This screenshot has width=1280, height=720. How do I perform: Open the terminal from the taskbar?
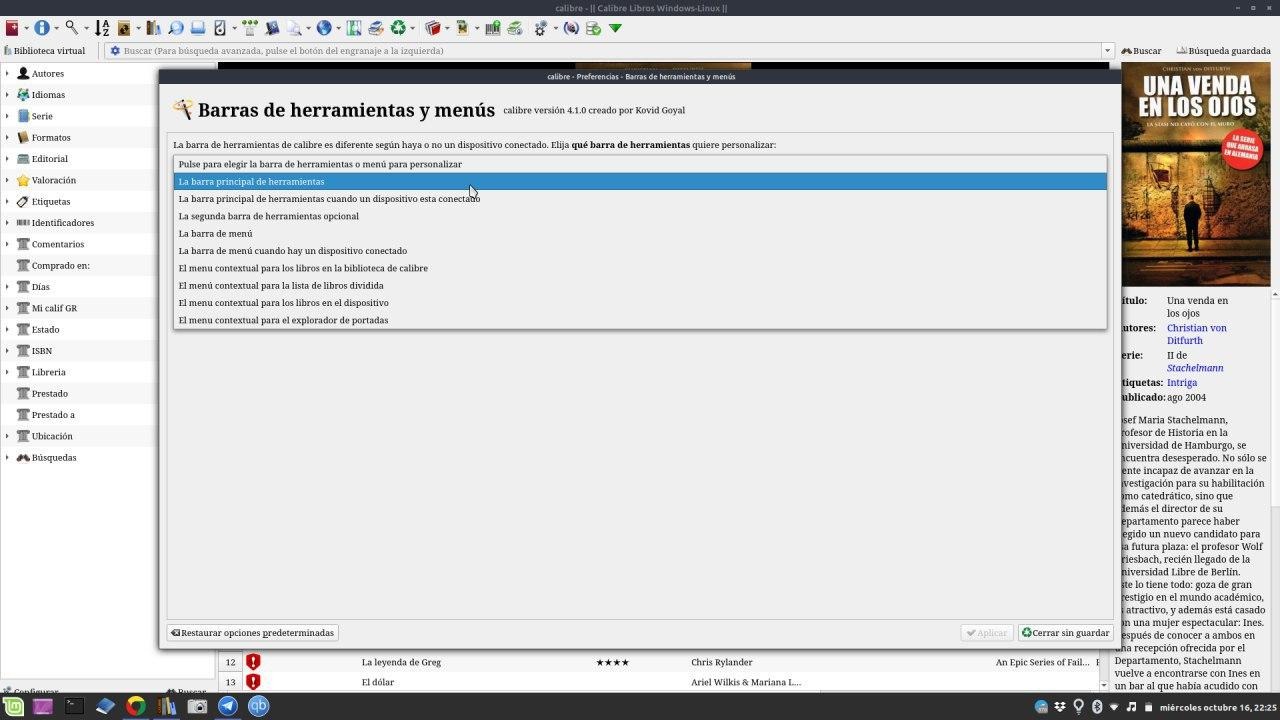point(74,706)
